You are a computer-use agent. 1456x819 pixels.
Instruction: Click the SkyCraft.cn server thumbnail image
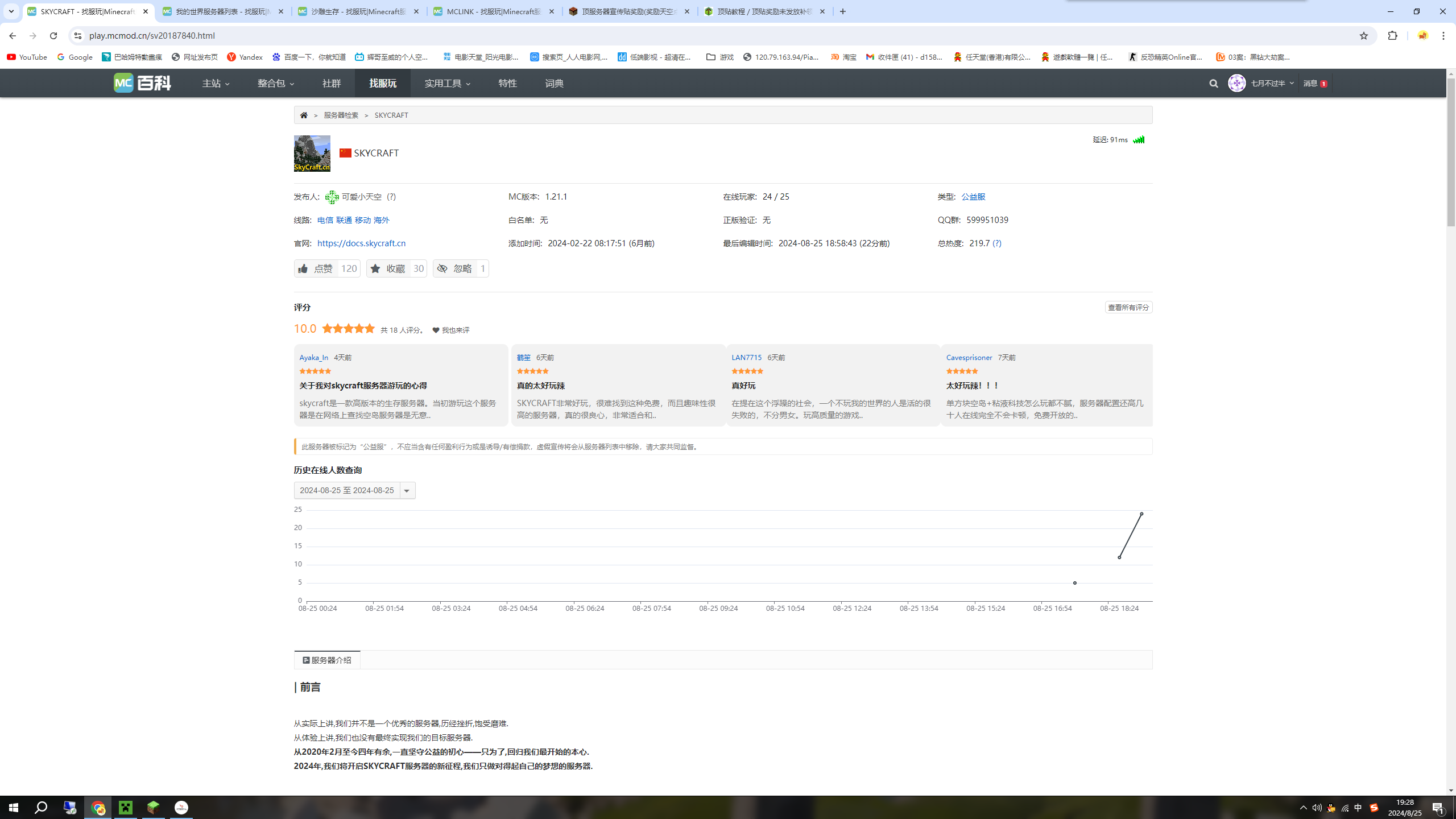312,154
